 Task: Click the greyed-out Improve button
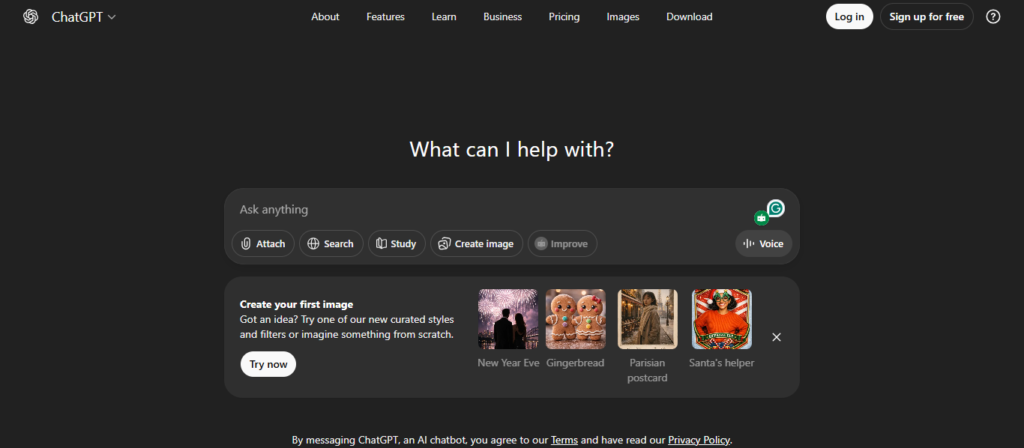click(562, 244)
